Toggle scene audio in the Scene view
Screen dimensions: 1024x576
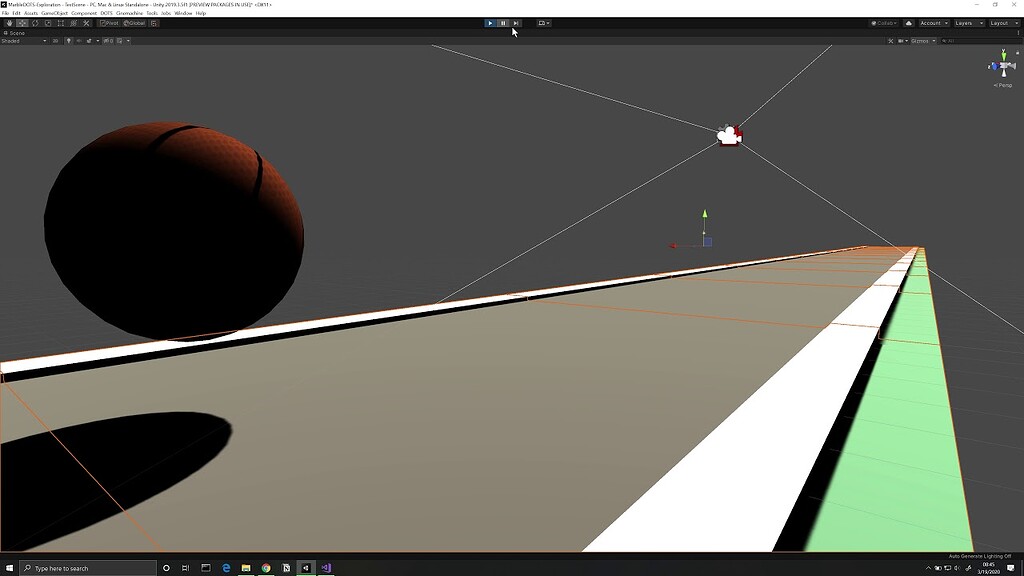(79, 41)
